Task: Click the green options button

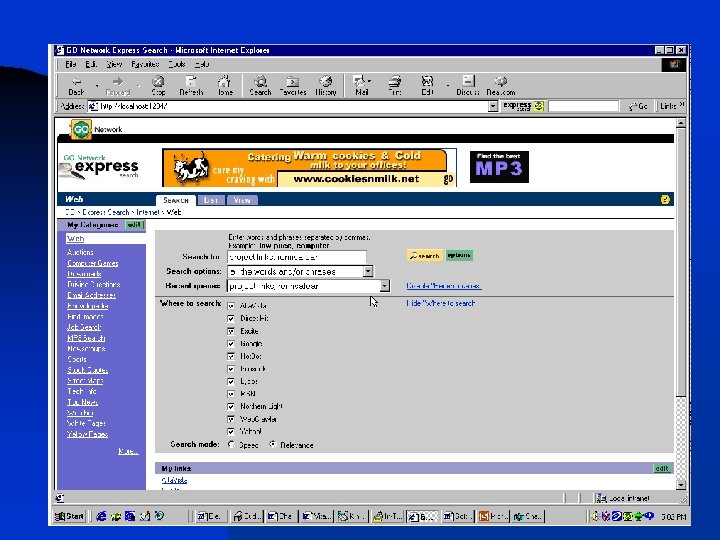Action: pyautogui.click(x=459, y=255)
